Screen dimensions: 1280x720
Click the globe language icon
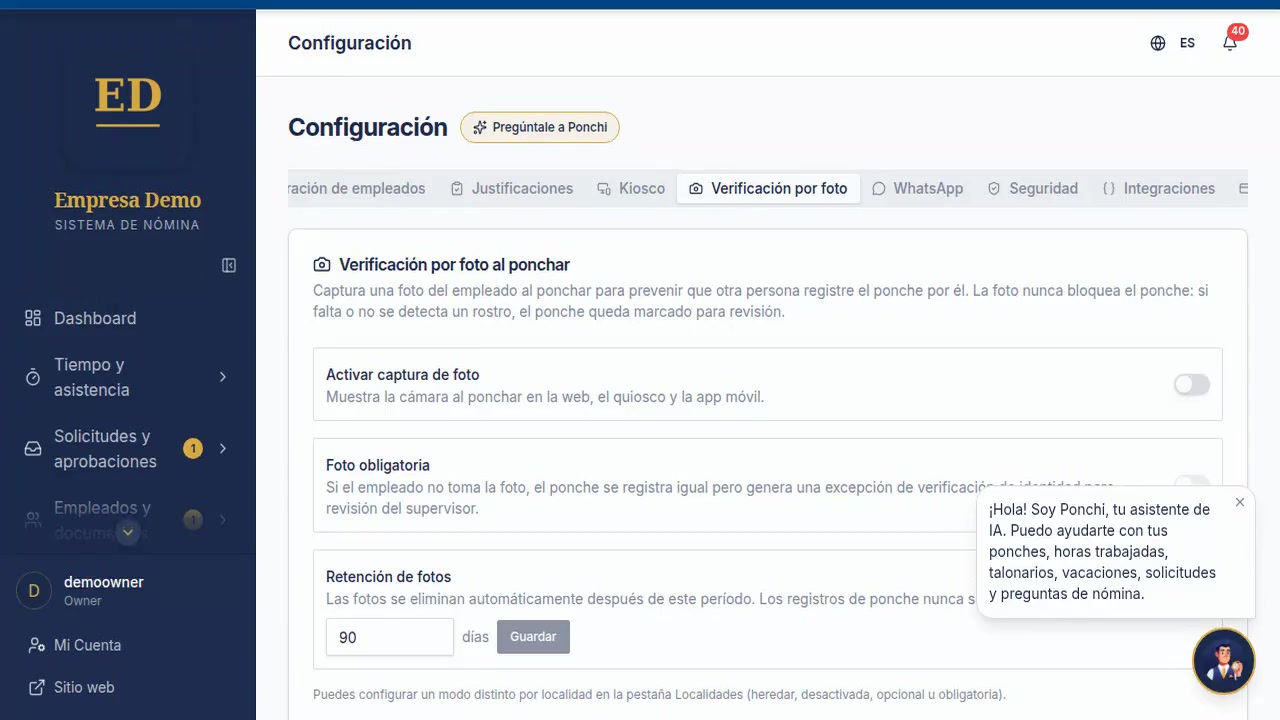(x=1158, y=43)
